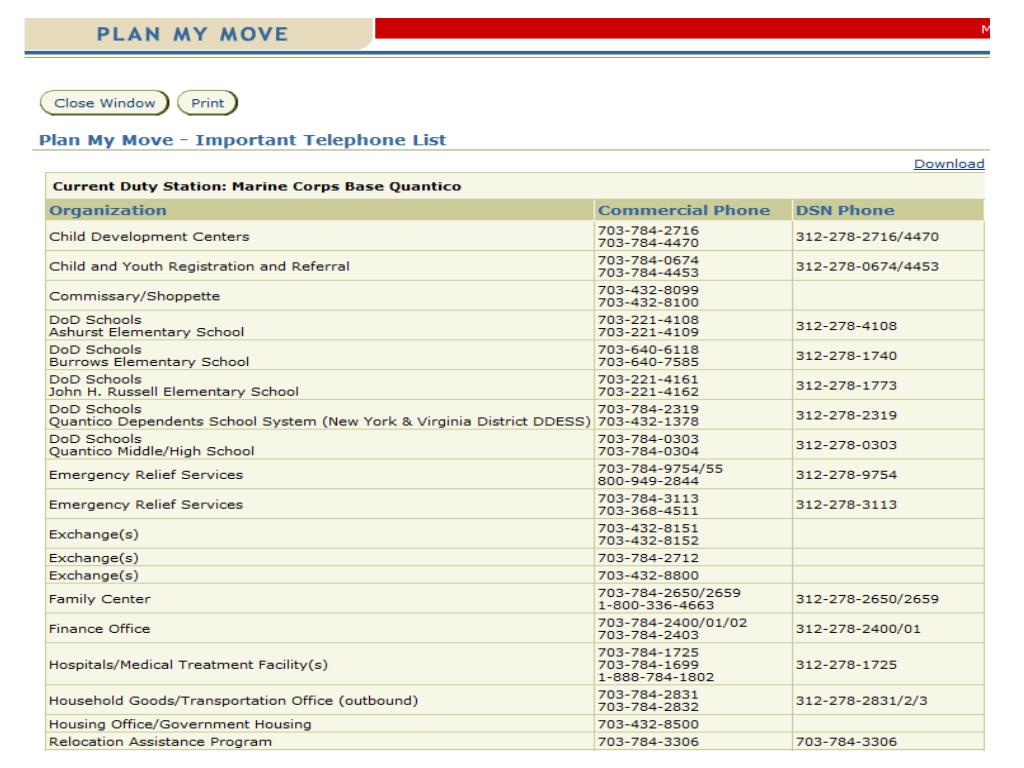Viewport: 1024px width, 768px height.
Task: Click DSN number 312-278-2716/4470
Action: click(x=867, y=236)
